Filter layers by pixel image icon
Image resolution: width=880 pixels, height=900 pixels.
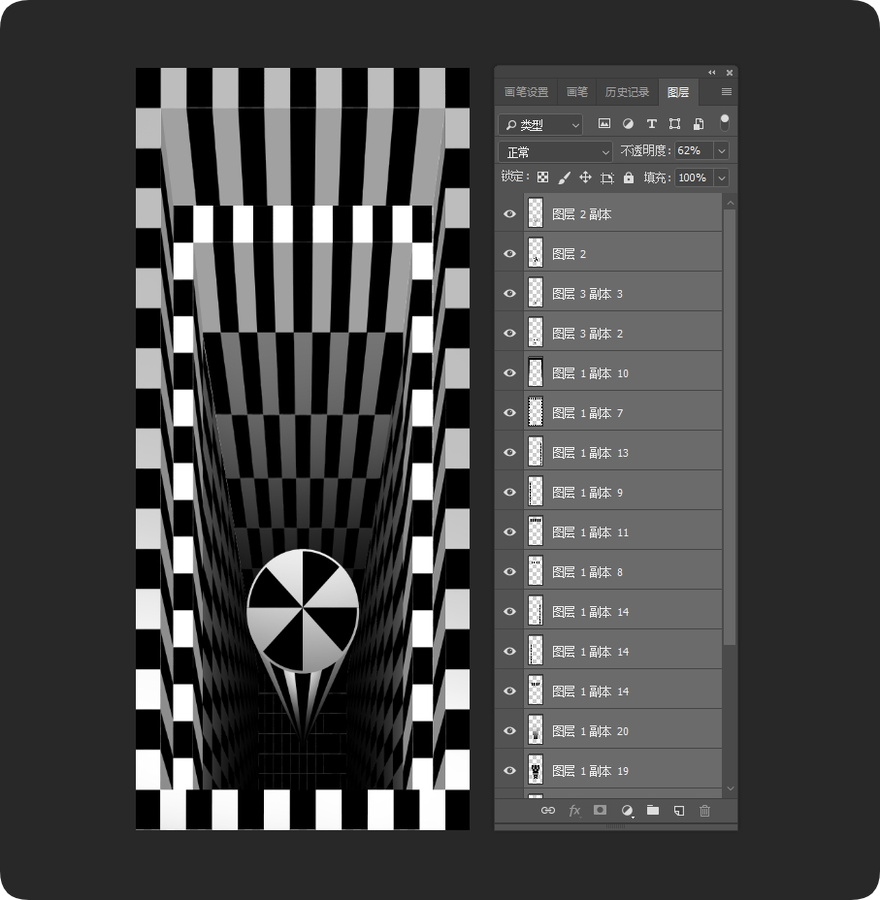point(604,123)
